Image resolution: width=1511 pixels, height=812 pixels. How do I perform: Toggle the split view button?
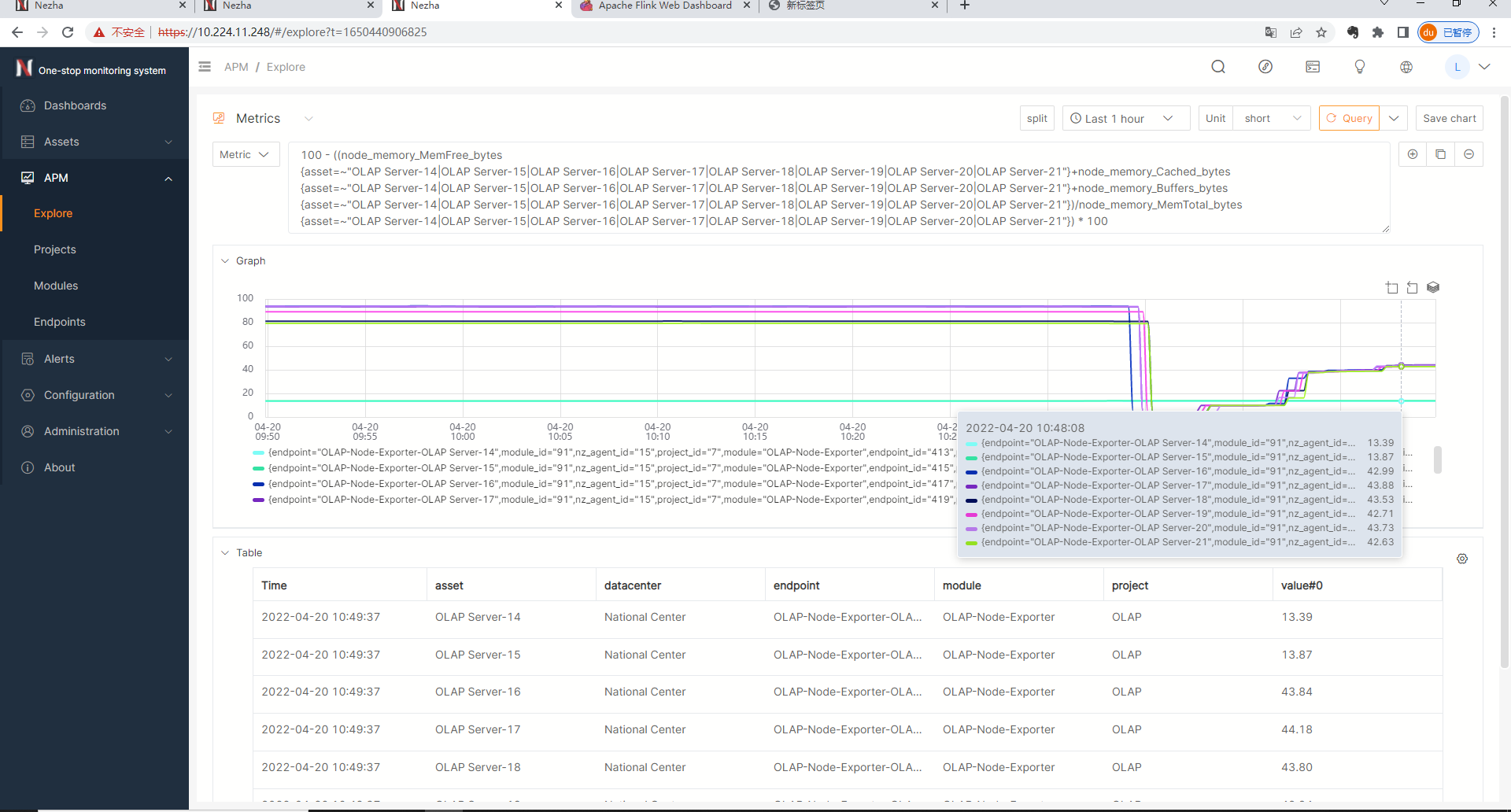1036,118
